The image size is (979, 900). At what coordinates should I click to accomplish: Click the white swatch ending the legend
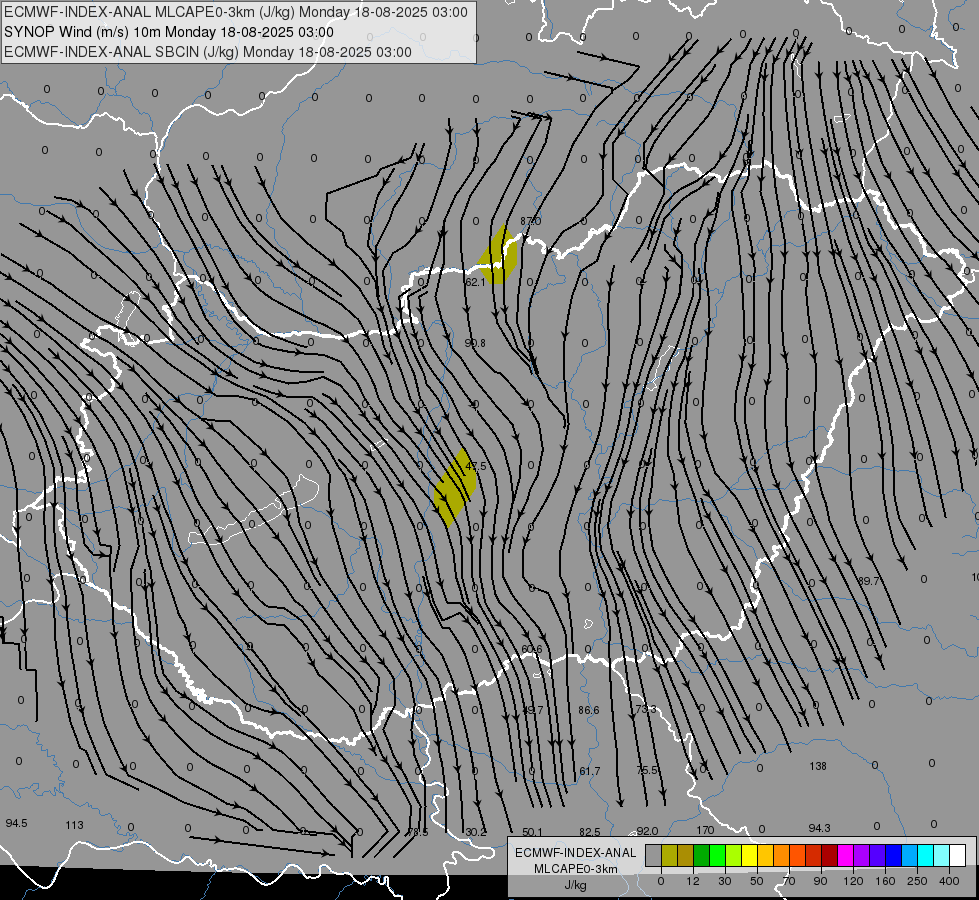point(958,856)
